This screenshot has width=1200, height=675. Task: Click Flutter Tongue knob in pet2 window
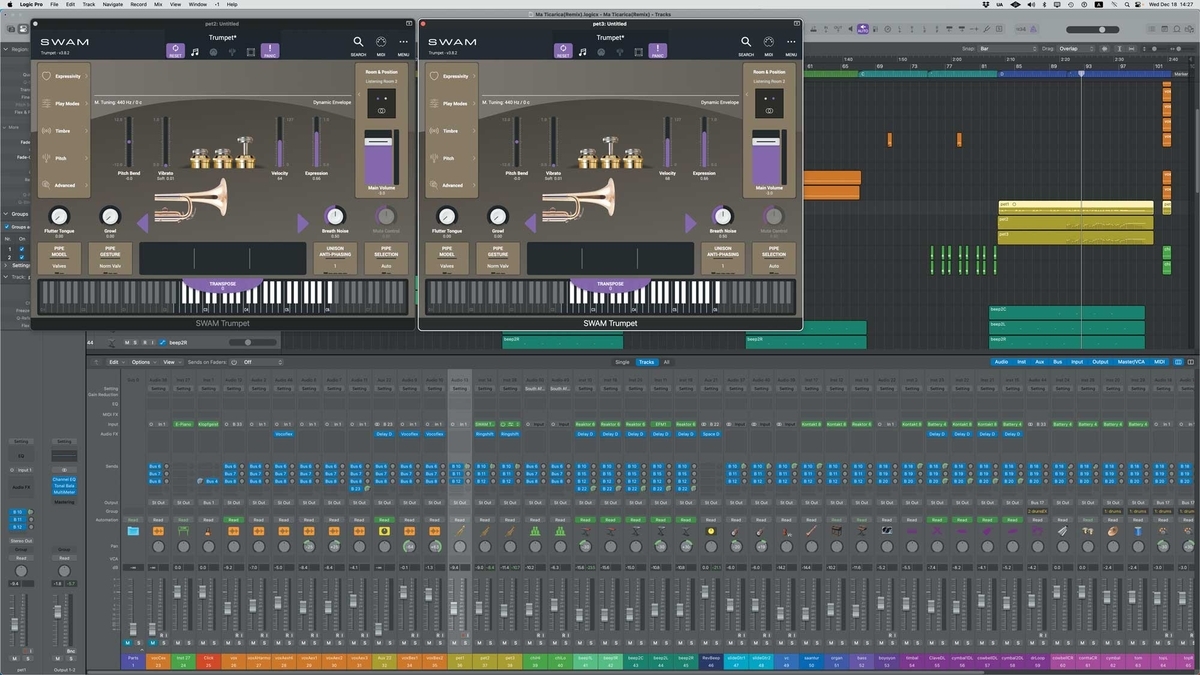click(59, 216)
